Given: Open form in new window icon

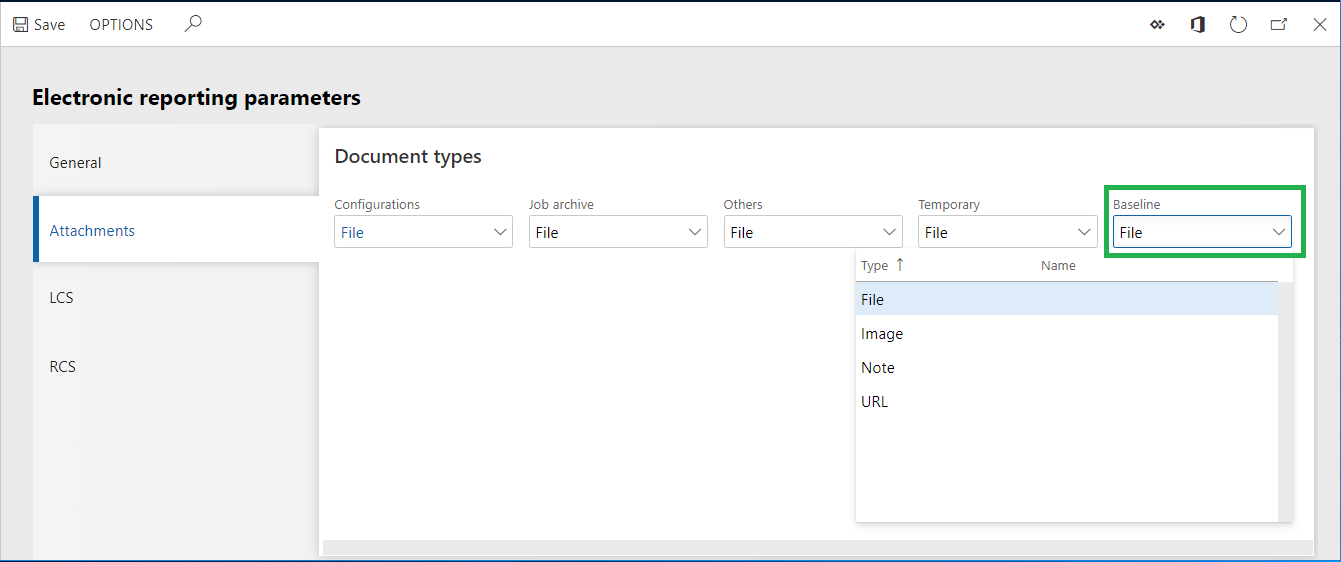Looking at the screenshot, I should (1278, 25).
